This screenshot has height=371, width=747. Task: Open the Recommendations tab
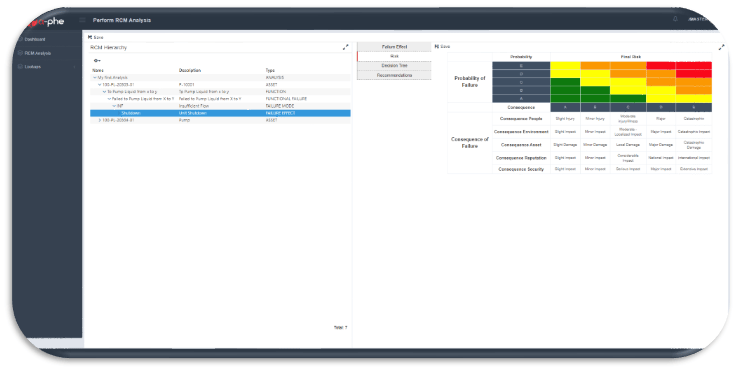[394, 75]
